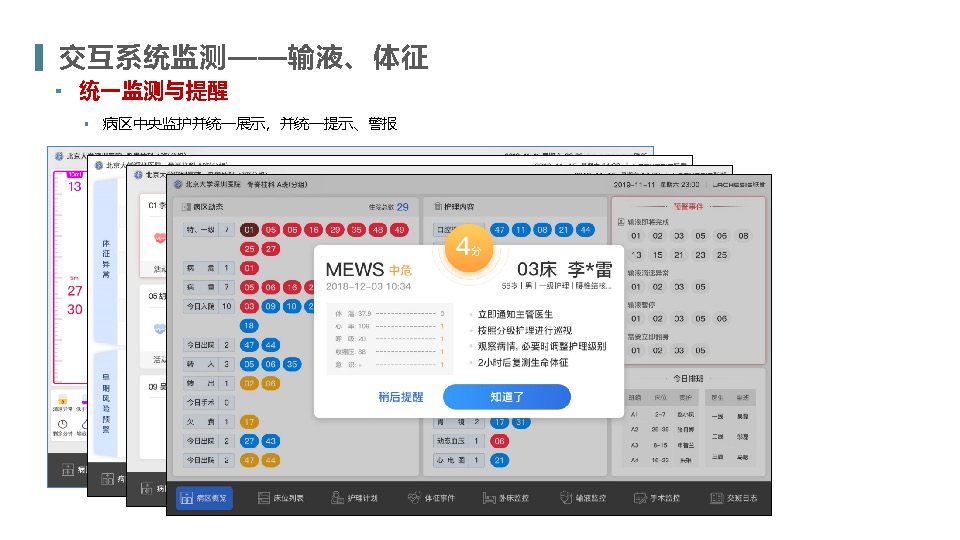Click recommendation 立即通知主管医生
The image size is (960, 540).
516,314
